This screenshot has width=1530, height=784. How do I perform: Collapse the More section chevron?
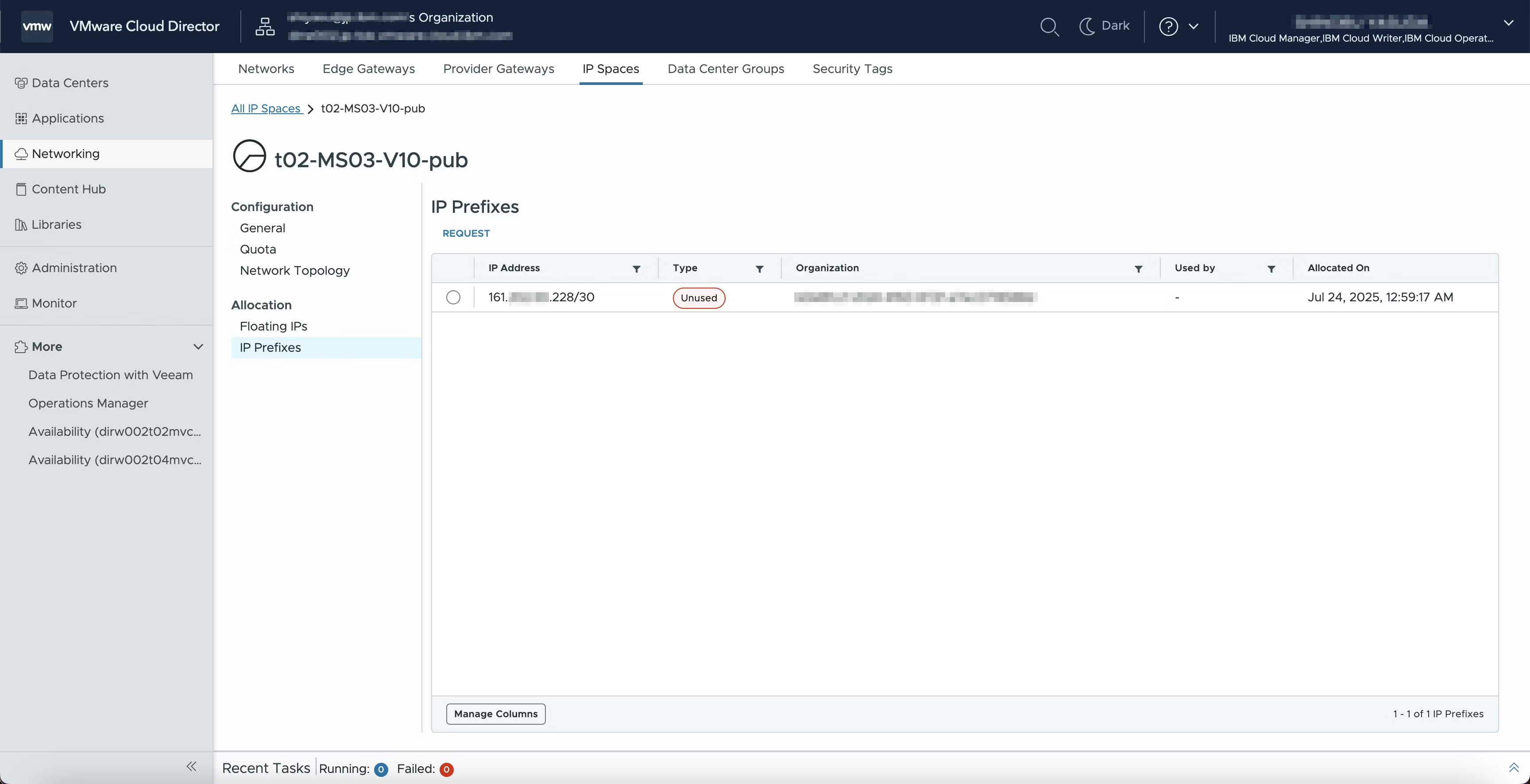(x=198, y=346)
